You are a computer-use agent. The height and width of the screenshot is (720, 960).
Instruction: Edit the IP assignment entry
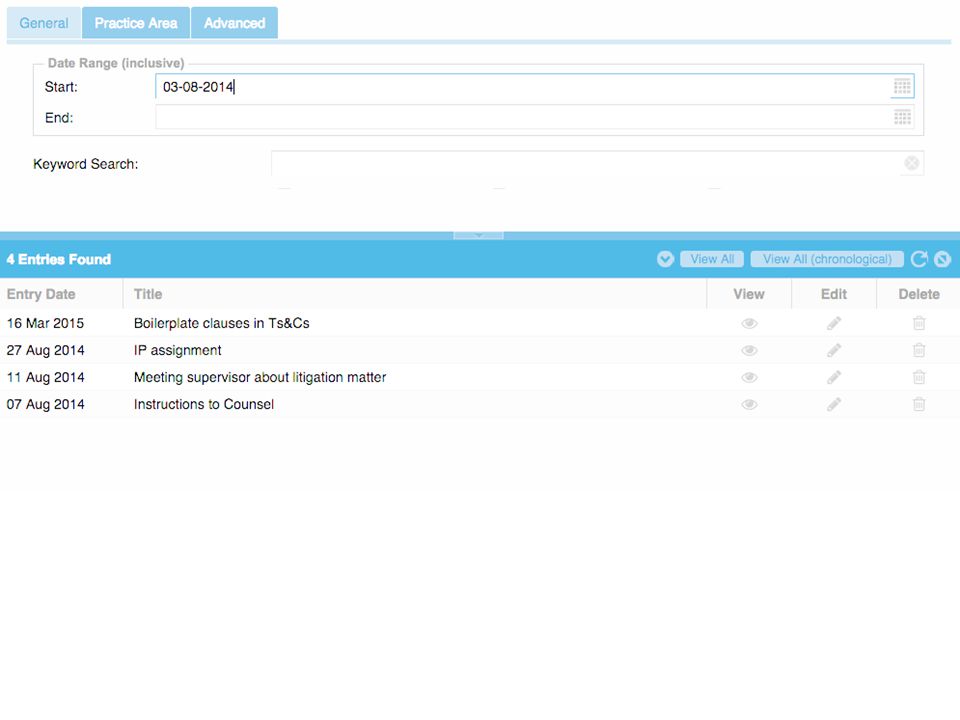834,350
